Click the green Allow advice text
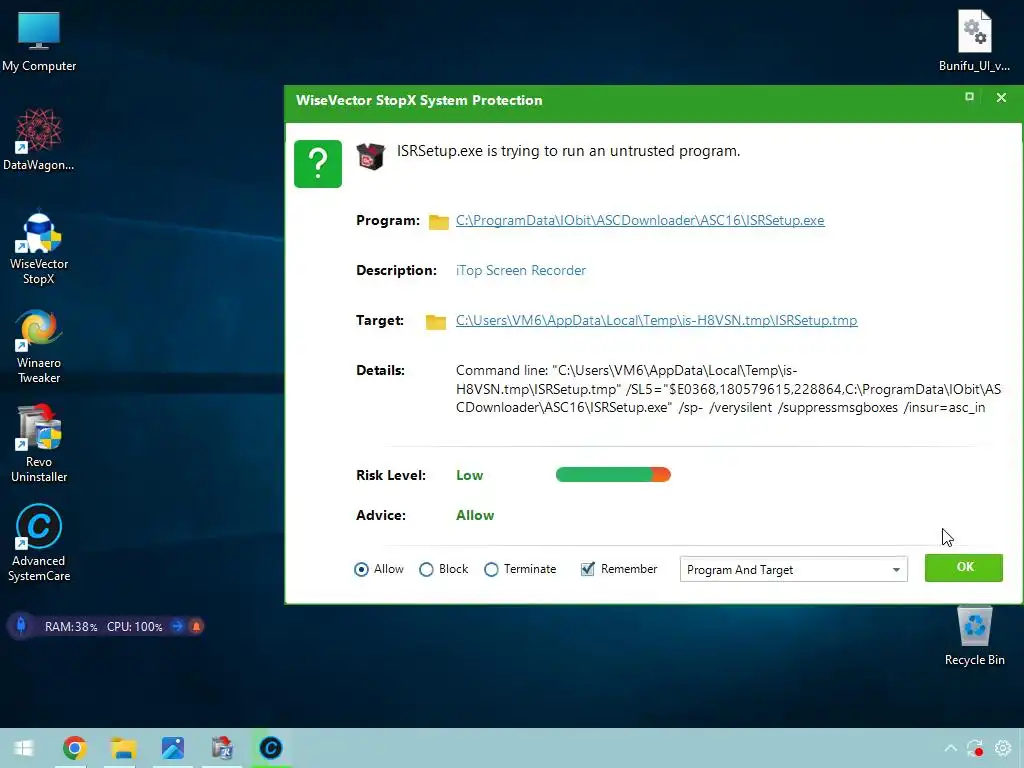 coord(475,515)
